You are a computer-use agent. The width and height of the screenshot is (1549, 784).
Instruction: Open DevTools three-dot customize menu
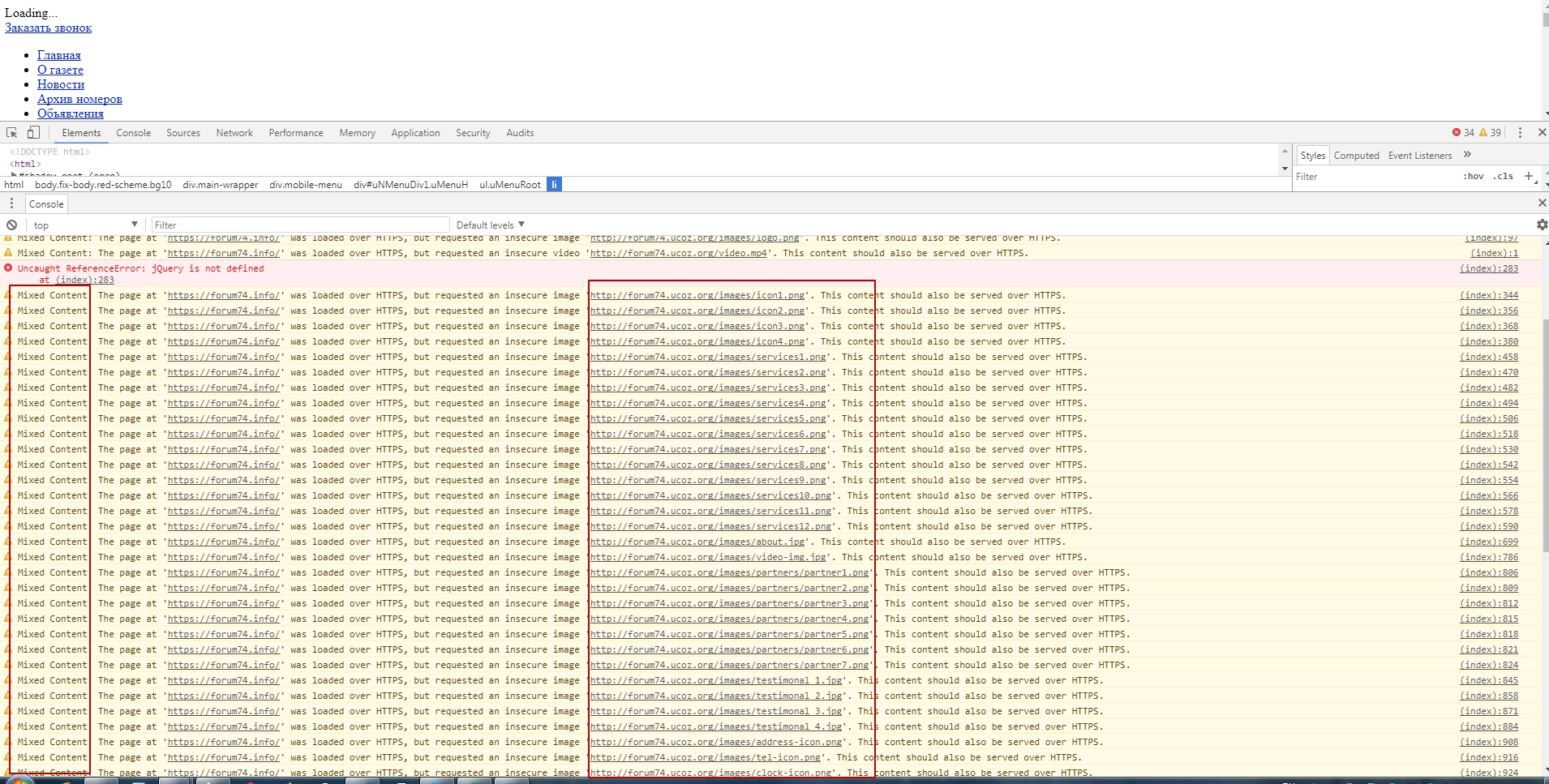coord(1520,133)
